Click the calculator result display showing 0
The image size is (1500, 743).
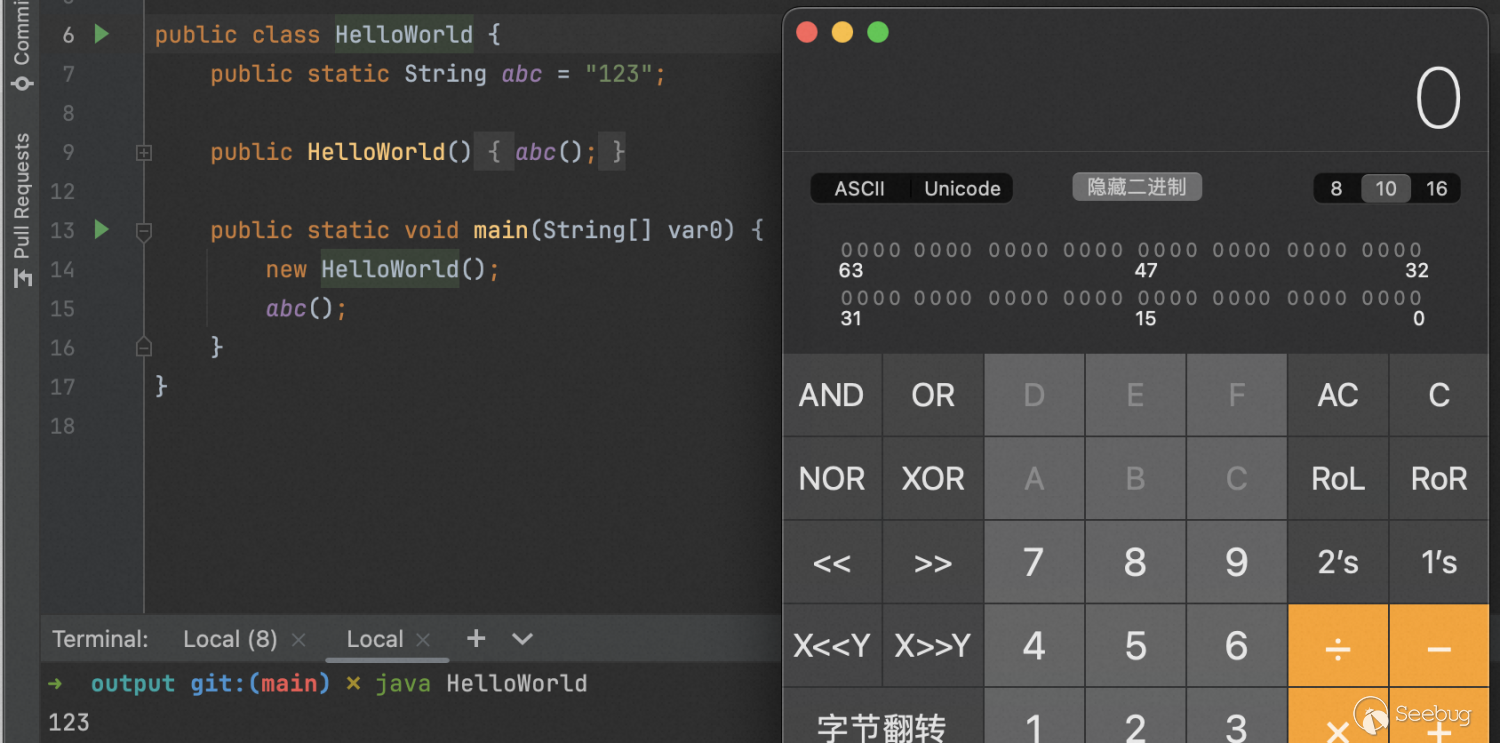click(x=1438, y=100)
